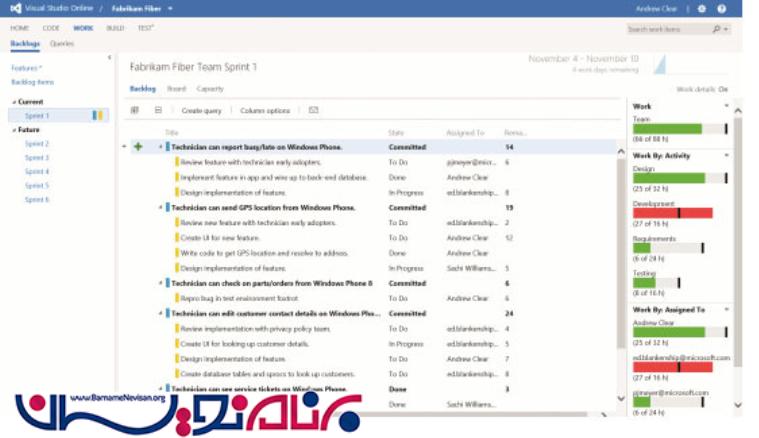Collapse Technician can send GPS location story

click(x=160, y=208)
